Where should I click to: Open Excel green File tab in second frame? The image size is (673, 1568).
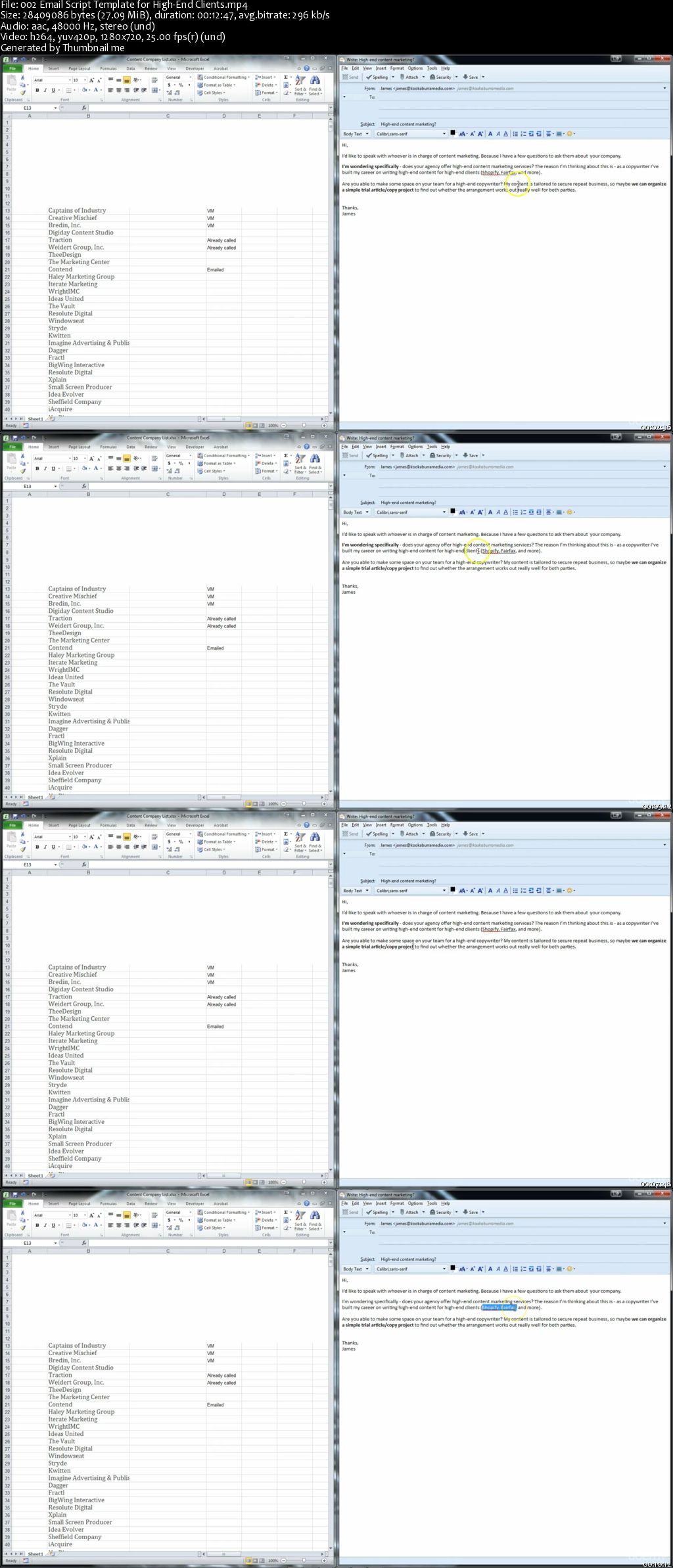(12, 447)
